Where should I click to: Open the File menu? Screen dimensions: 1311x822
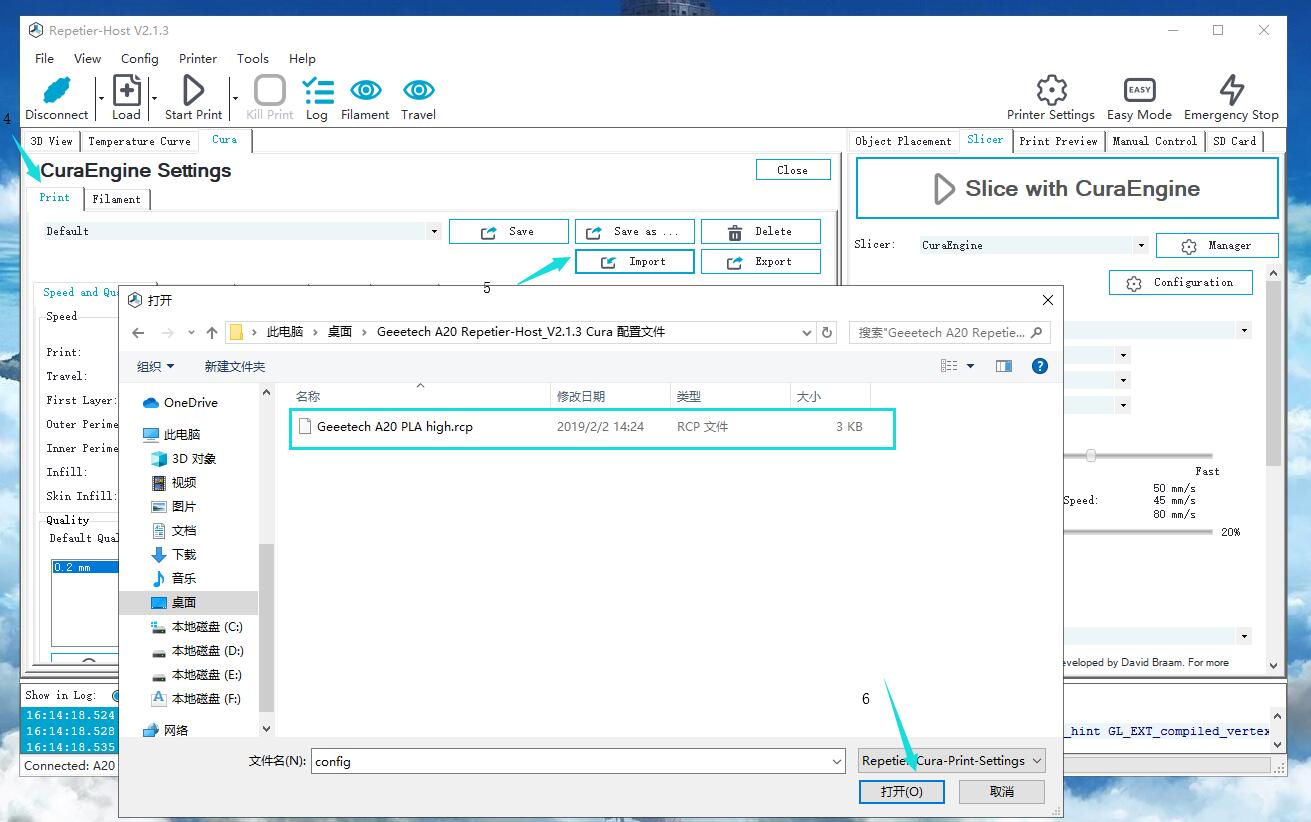pyautogui.click(x=45, y=58)
